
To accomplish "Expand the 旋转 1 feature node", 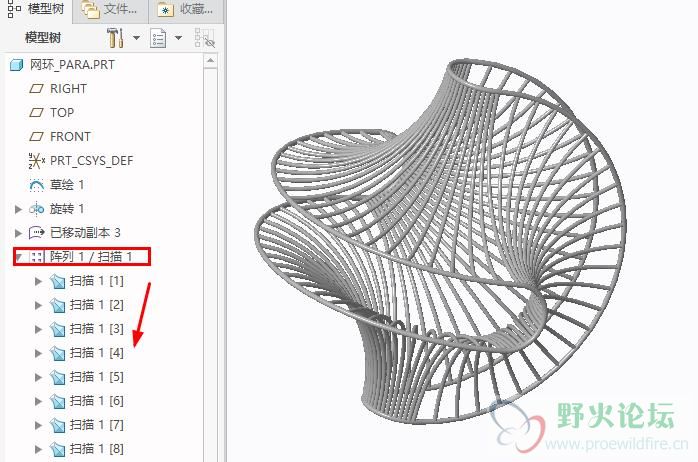I will point(18,209).
